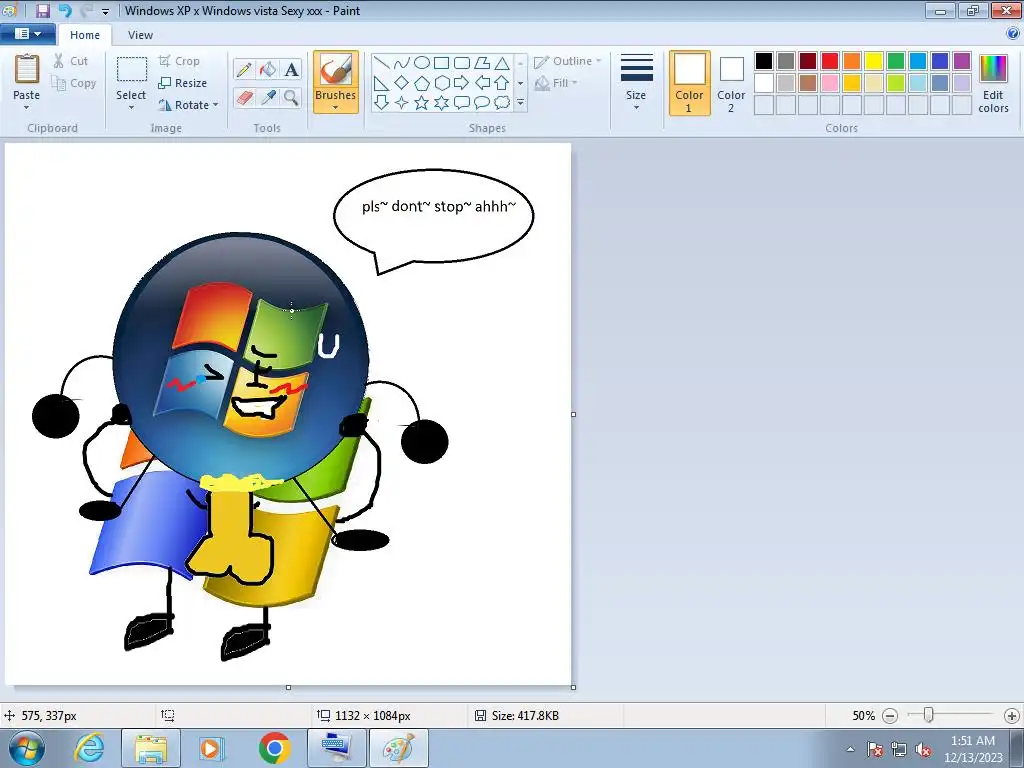Viewport: 1024px width, 768px height.
Task: Open the Size thickness dropdown
Action: tap(636, 83)
